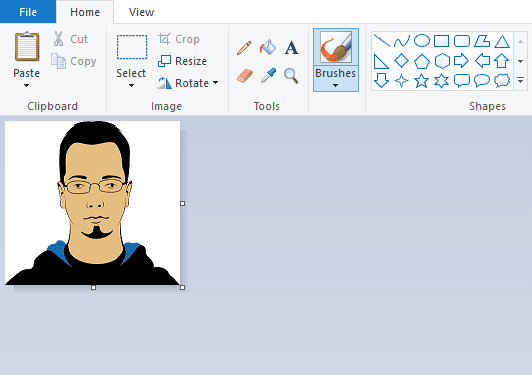Open the Paste dropdown arrow
The height and width of the screenshot is (375, 532).
click(26, 86)
